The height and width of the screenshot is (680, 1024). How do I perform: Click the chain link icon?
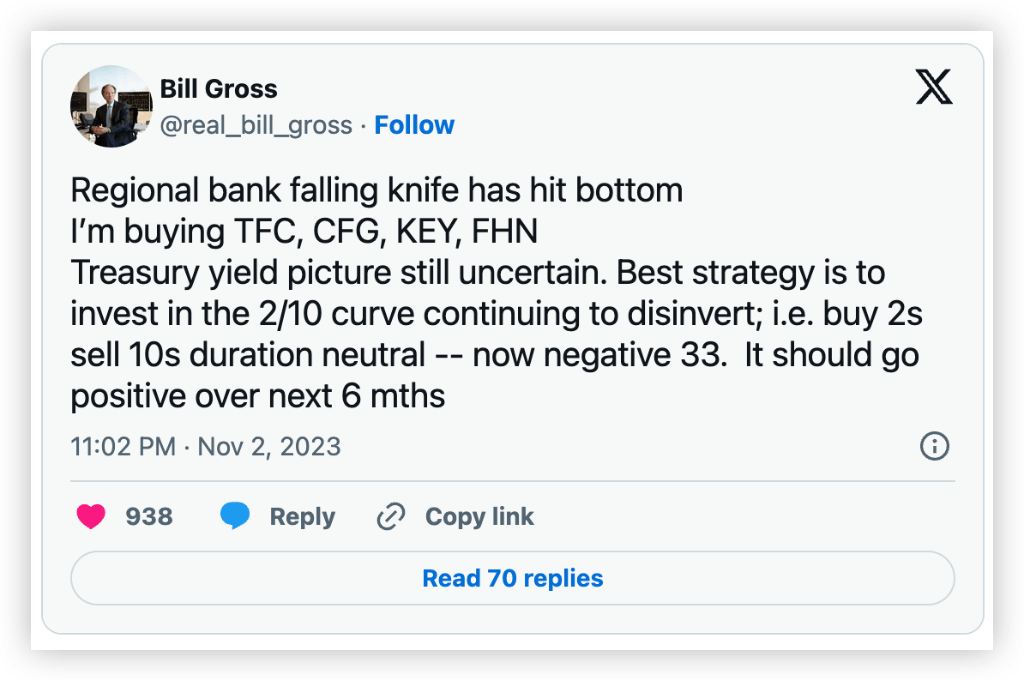(x=389, y=517)
